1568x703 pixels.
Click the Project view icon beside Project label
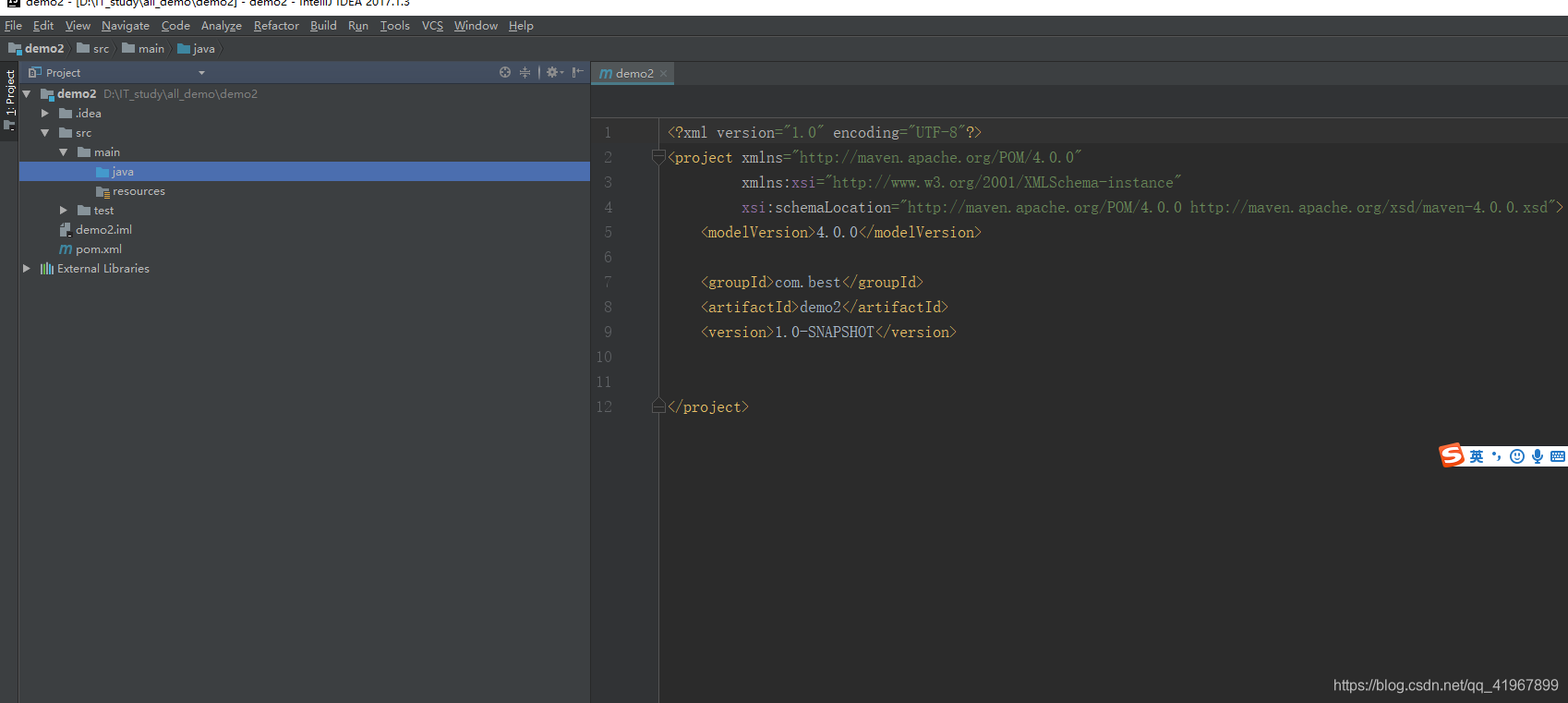coord(35,72)
